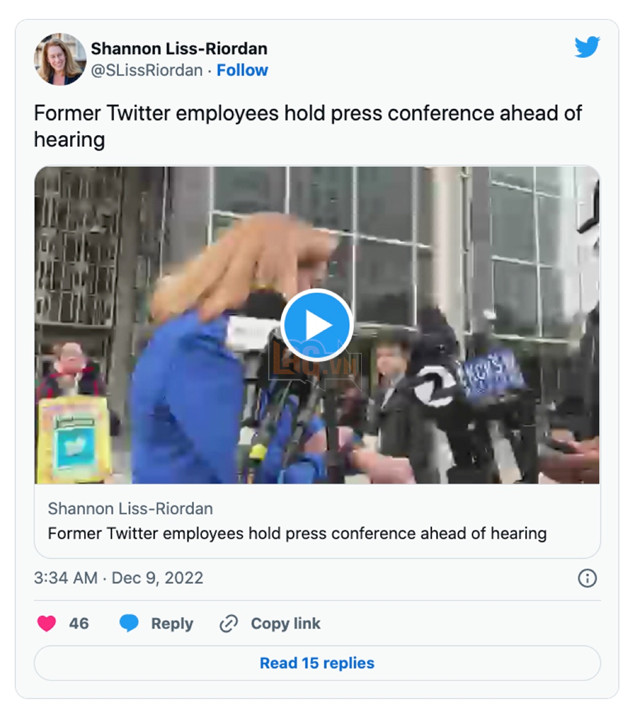Click the Copy link text

(285, 623)
